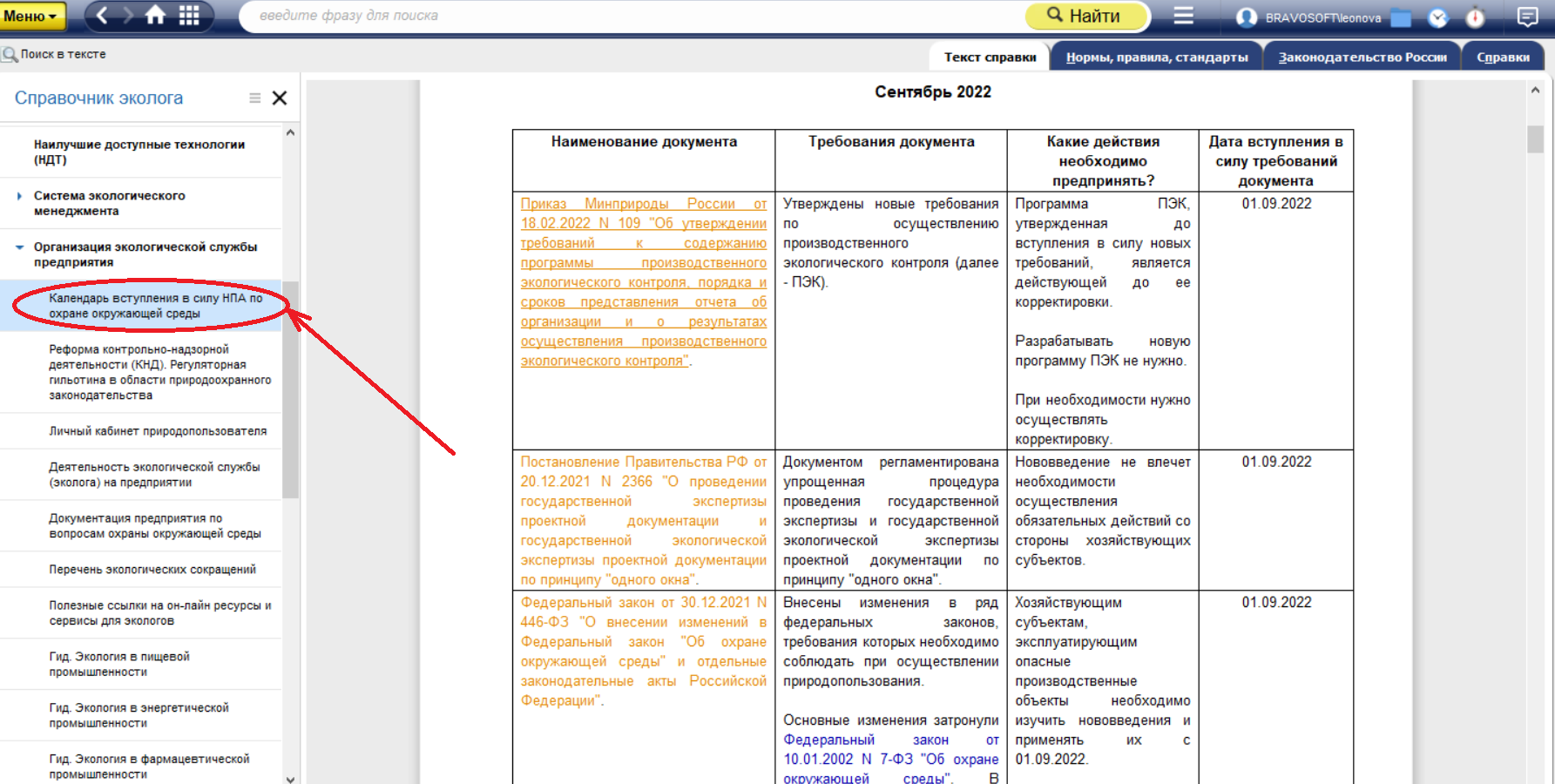Switch to Текст справки tab
Image resolution: width=1555 pixels, height=784 pixels.
[x=990, y=57]
